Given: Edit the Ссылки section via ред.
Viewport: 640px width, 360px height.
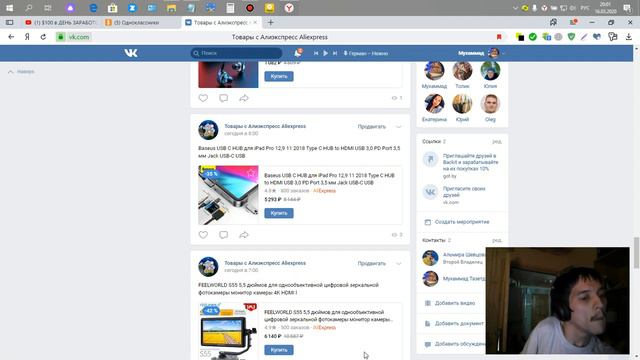Looking at the screenshot, I should pyautogui.click(x=497, y=142).
